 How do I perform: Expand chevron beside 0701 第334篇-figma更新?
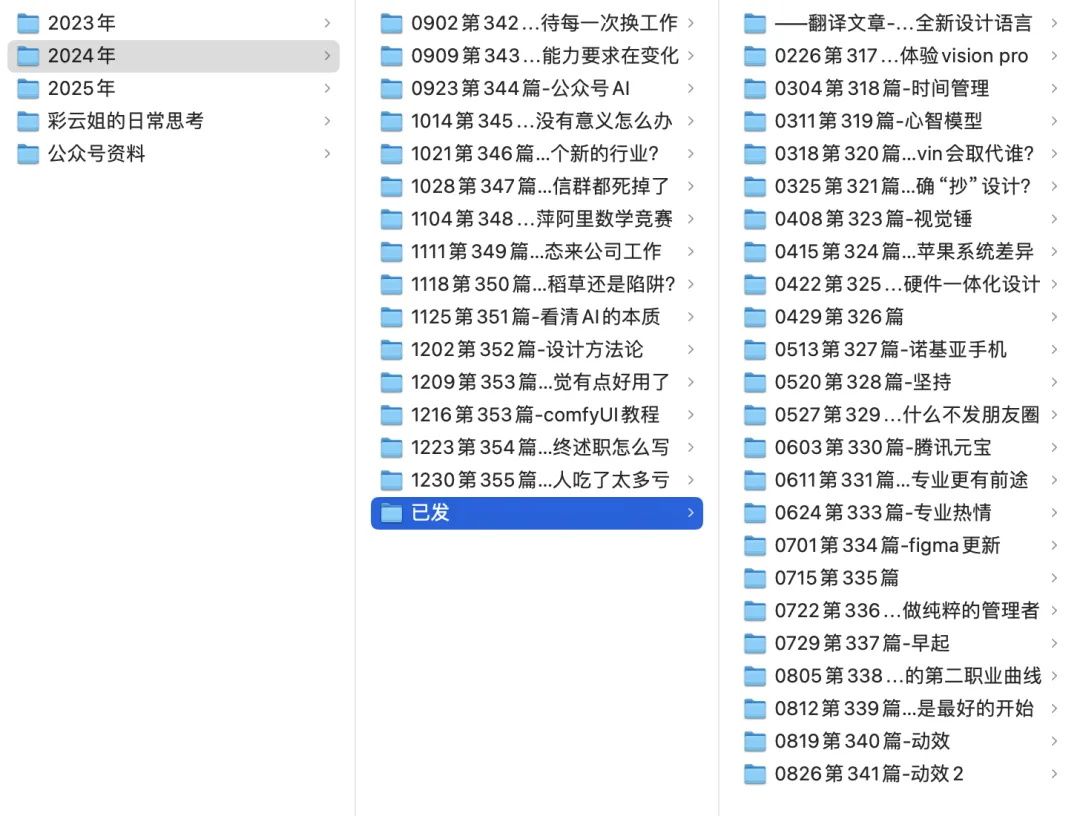[1053, 546]
